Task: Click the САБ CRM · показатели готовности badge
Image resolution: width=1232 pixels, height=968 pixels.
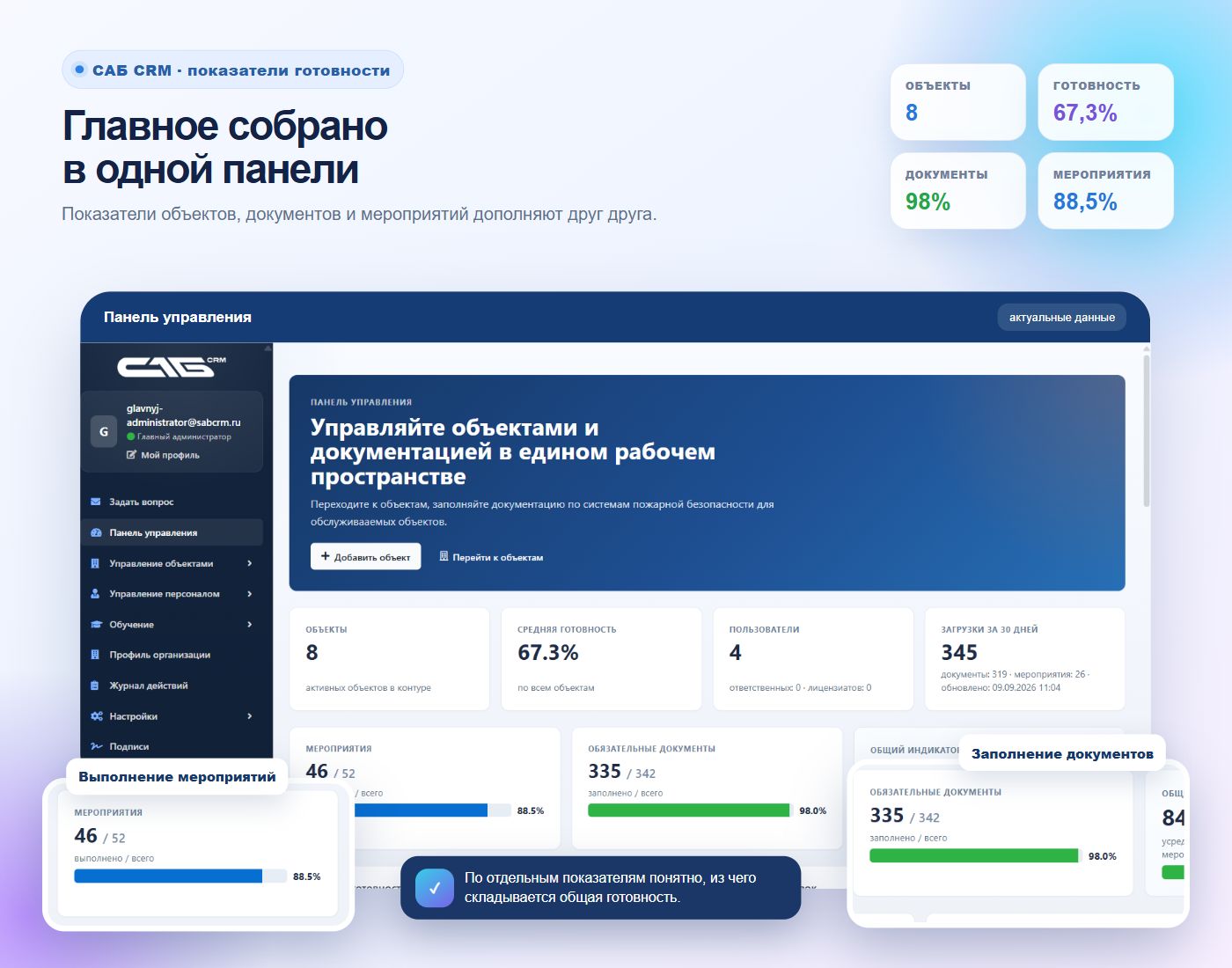Action: [x=232, y=70]
